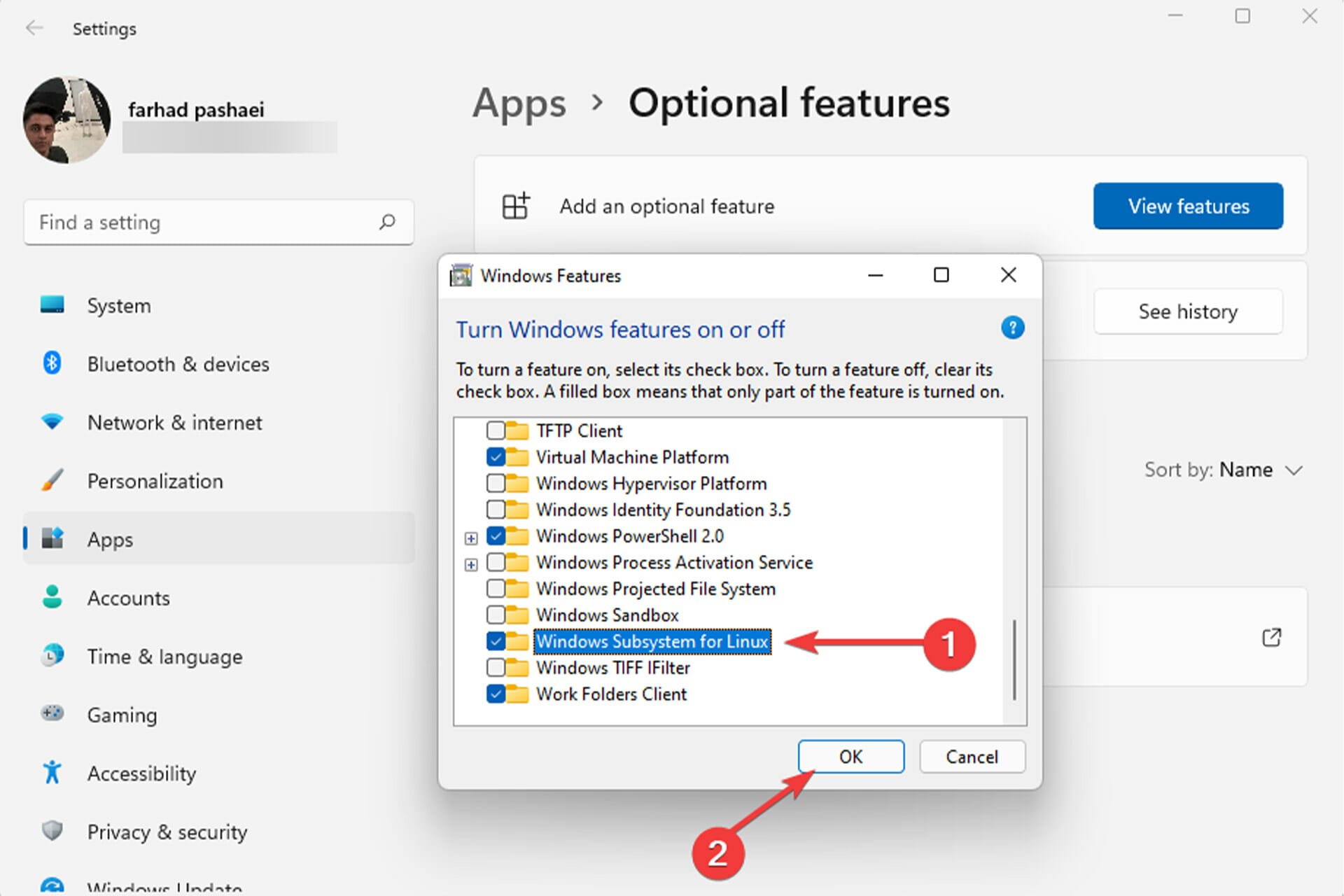This screenshot has height=896, width=1344.
Task: Click OK in Windows Features dialog
Action: pyautogui.click(x=850, y=756)
